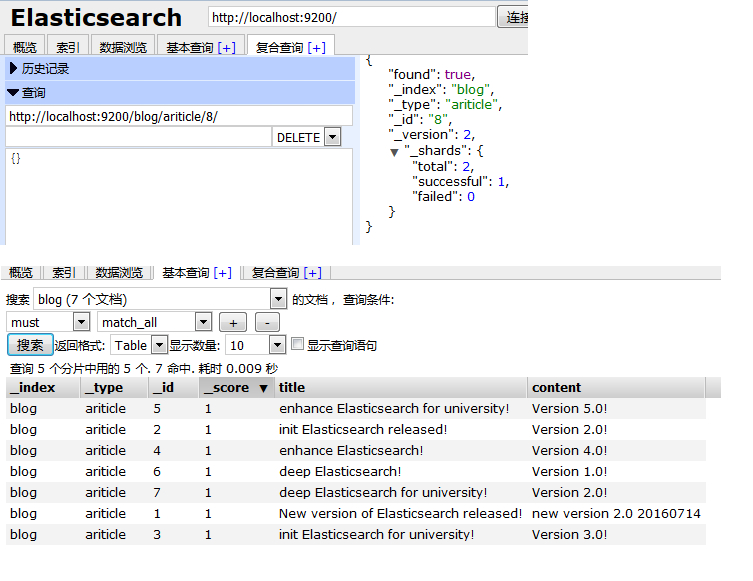Image resolution: width=753 pixels, height=581 pixels.
Task: Click the Elasticsearch header title
Action: 96,18
